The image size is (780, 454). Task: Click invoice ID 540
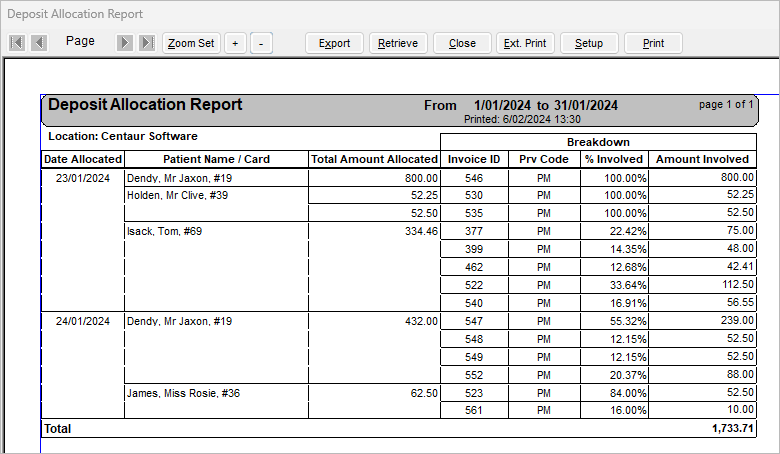point(474,303)
